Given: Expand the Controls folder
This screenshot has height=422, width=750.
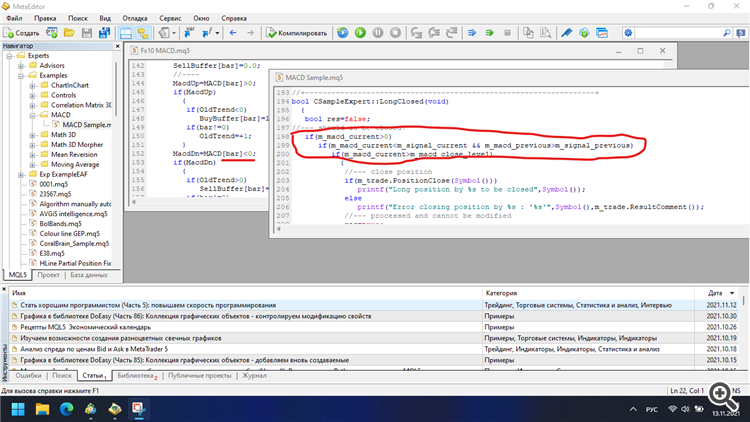Looking at the screenshot, I should pos(33,95).
